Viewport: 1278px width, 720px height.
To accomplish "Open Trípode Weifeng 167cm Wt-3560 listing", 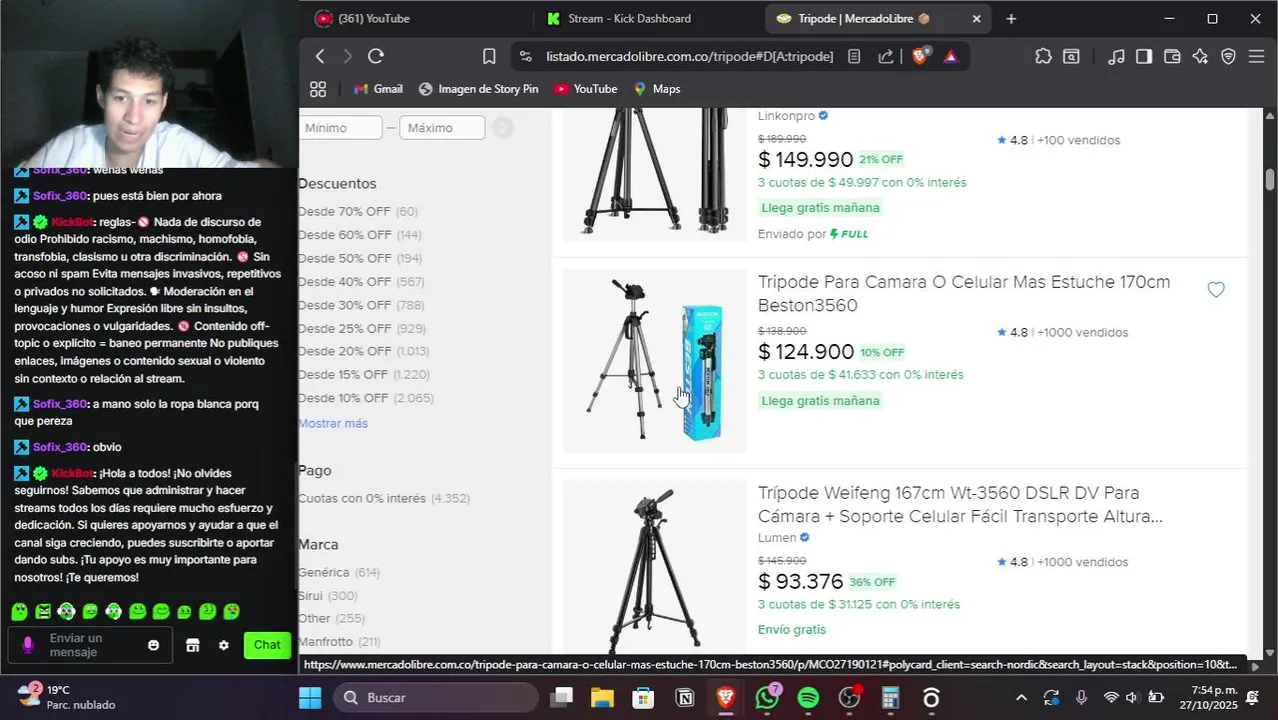I will (960, 505).
